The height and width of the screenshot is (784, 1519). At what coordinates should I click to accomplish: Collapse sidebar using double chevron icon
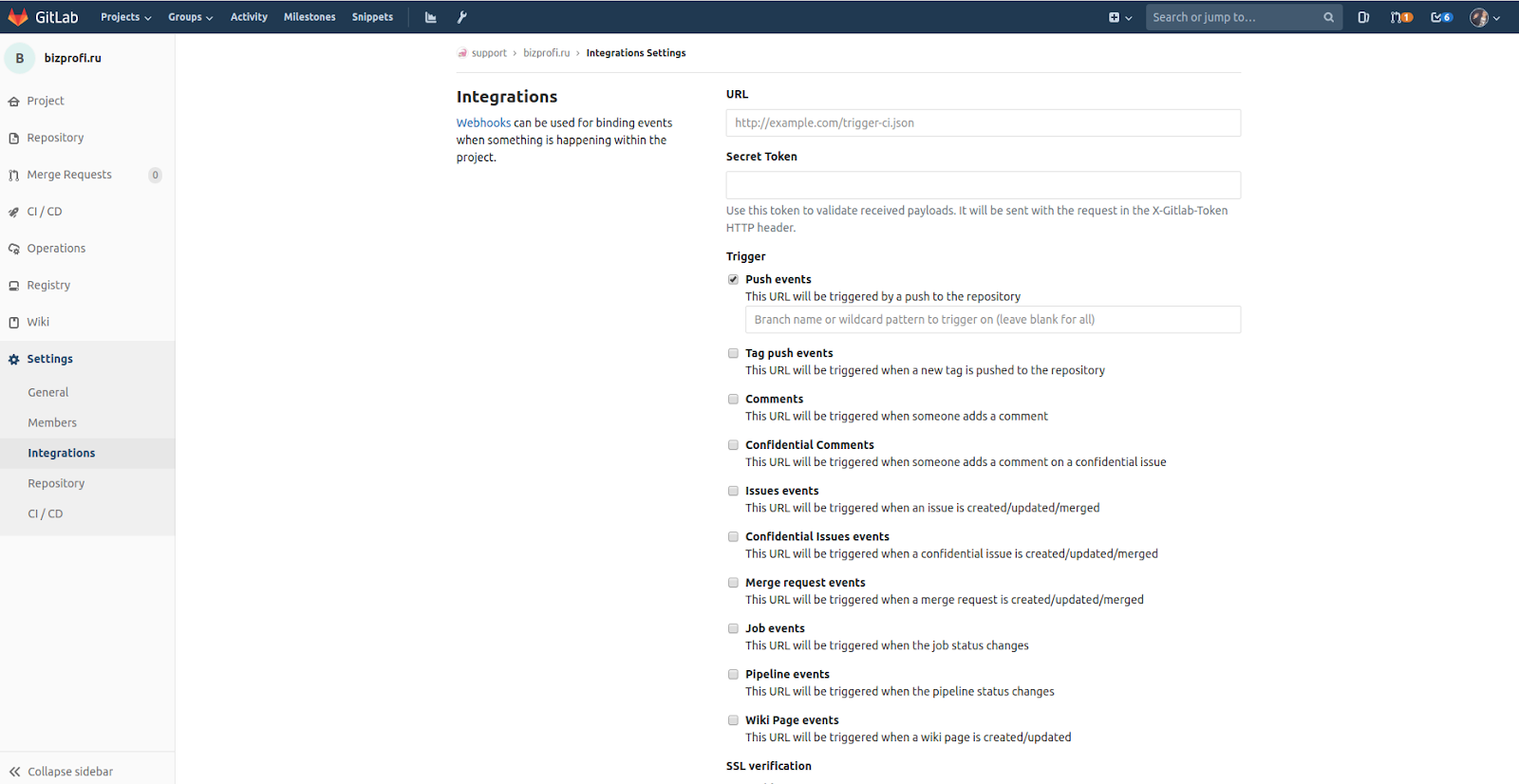click(x=15, y=772)
